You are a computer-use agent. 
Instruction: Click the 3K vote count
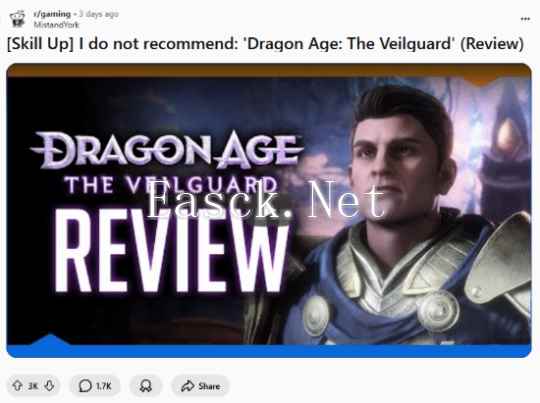(x=33, y=386)
